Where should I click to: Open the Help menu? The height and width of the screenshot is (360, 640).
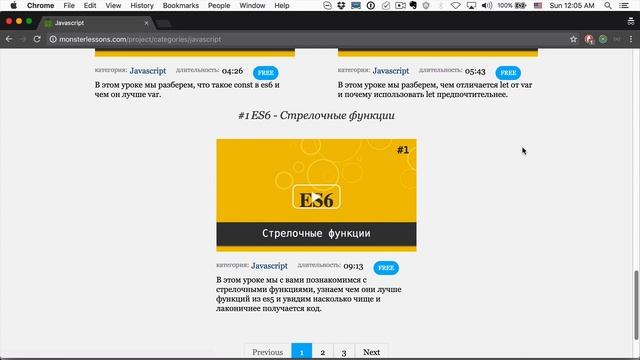click(x=282, y=6)
